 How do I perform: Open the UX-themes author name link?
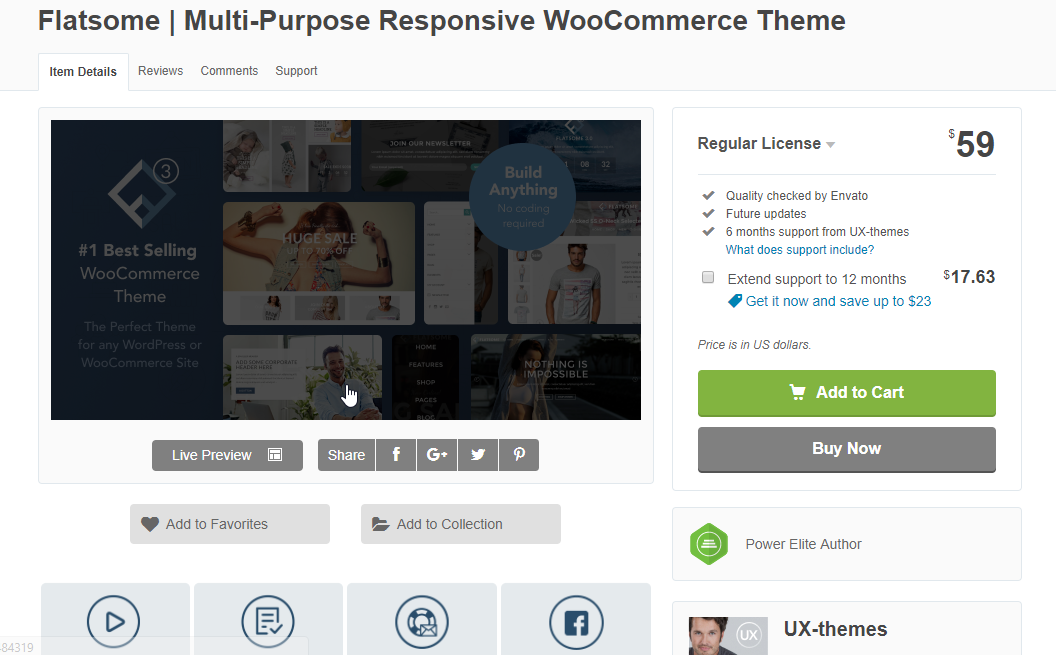(835, 629)
